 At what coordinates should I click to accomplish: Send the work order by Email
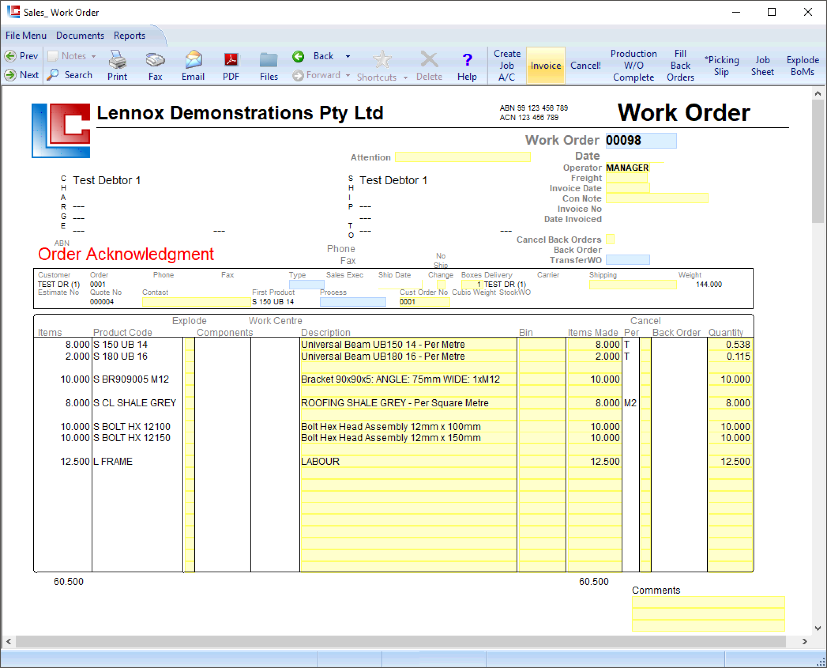point(193,65)
